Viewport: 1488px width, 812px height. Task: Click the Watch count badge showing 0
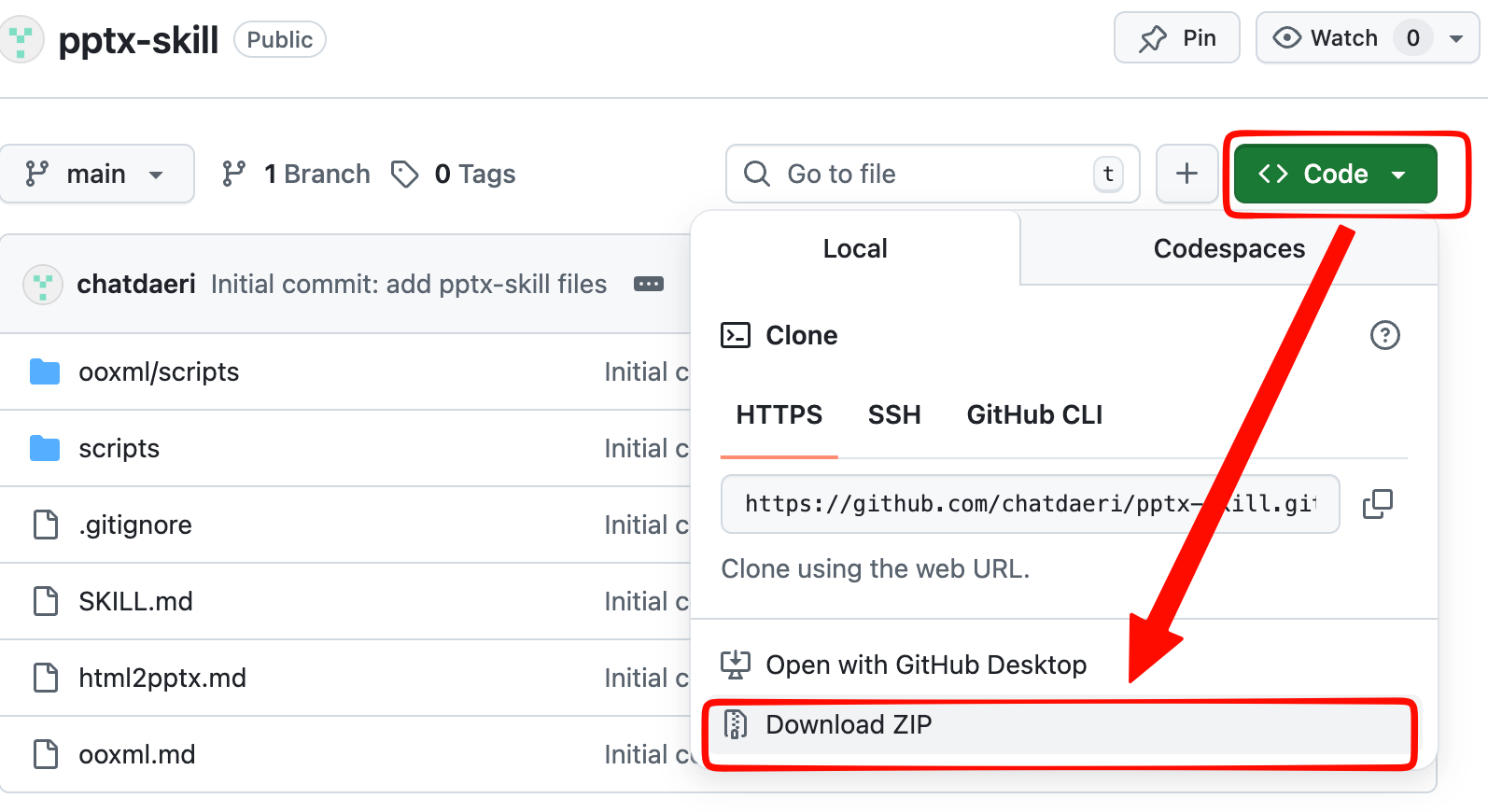pos(1412,38)
